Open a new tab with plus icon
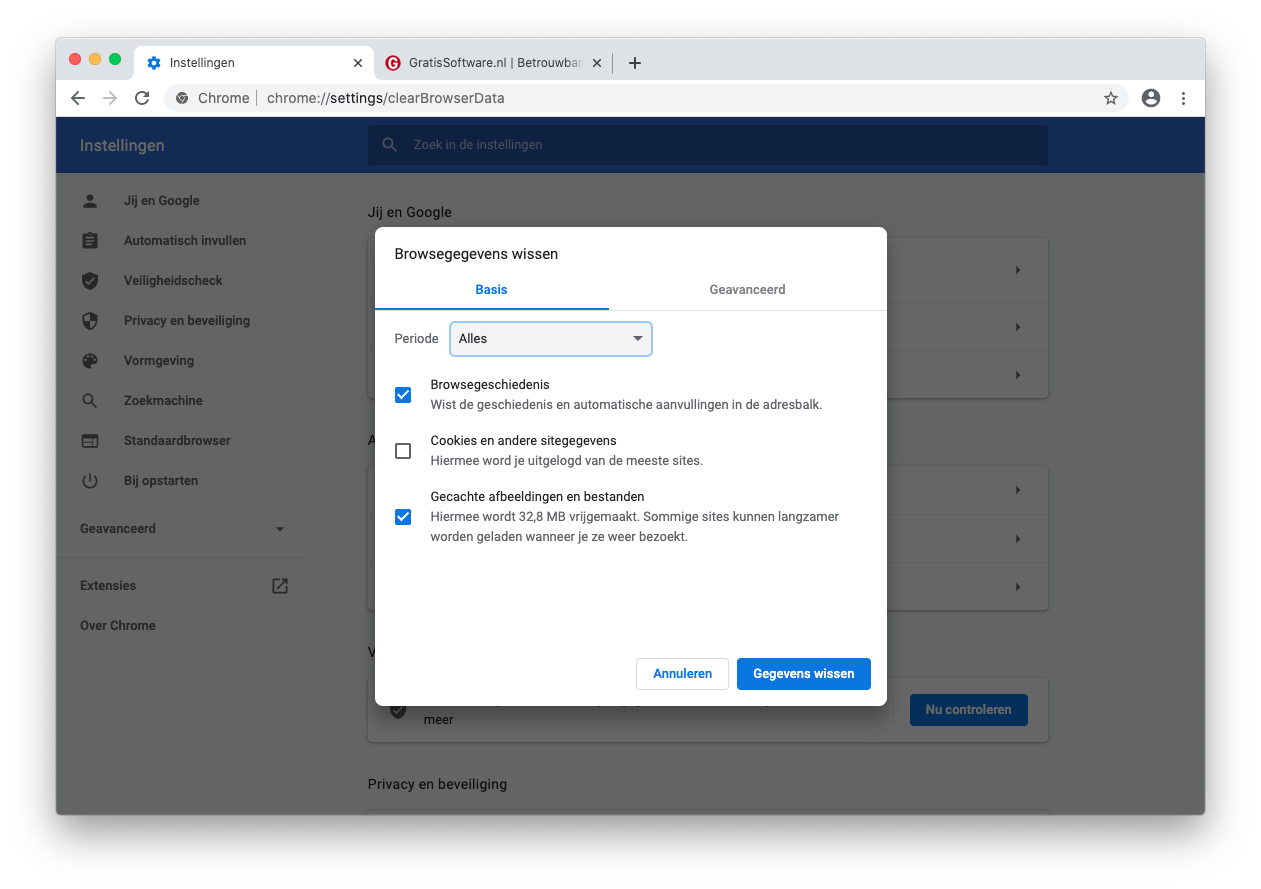 [634, 63]
